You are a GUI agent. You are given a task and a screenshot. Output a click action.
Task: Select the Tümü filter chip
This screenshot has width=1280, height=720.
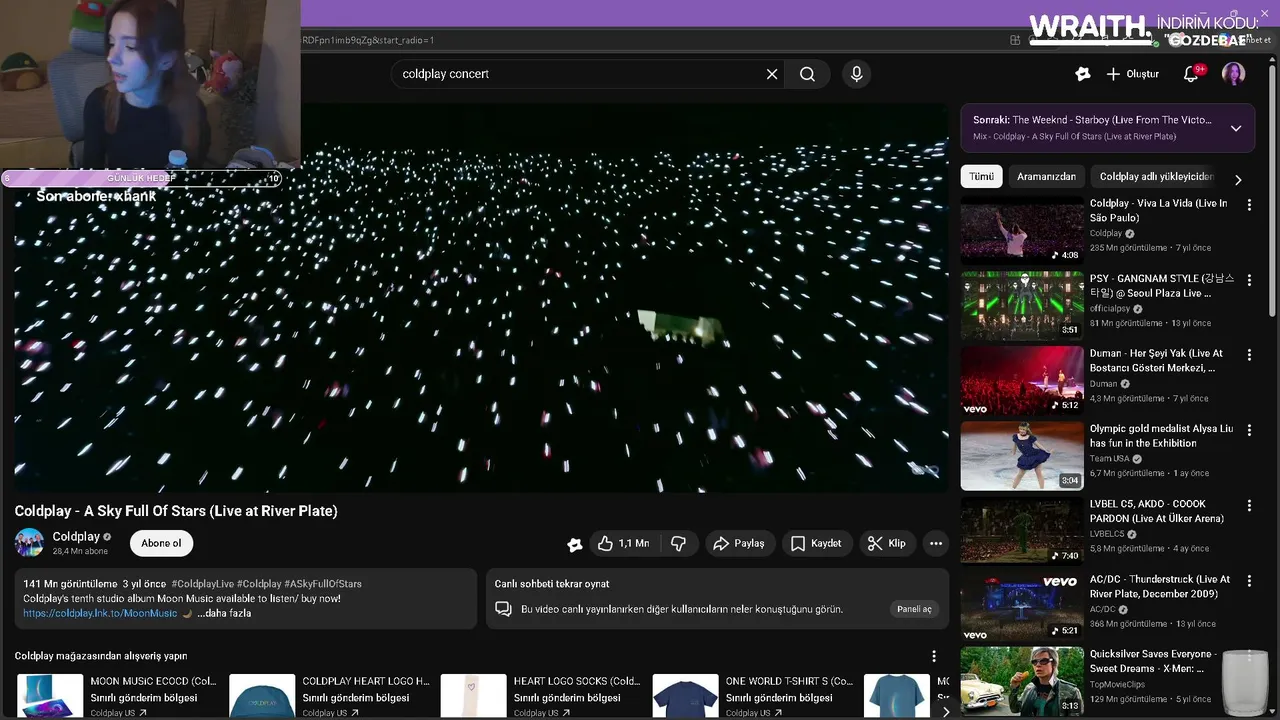[981, 177]
